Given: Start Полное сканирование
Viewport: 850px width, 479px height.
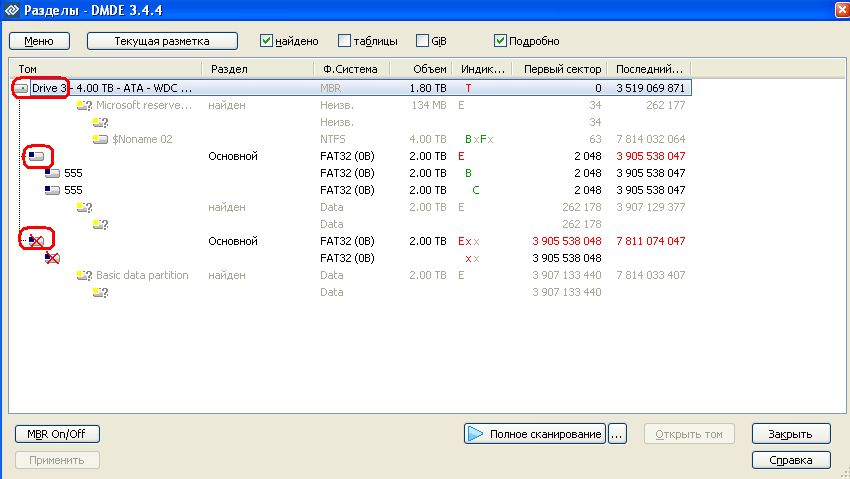Looking at the screenshot, I should tap(535, 434).
